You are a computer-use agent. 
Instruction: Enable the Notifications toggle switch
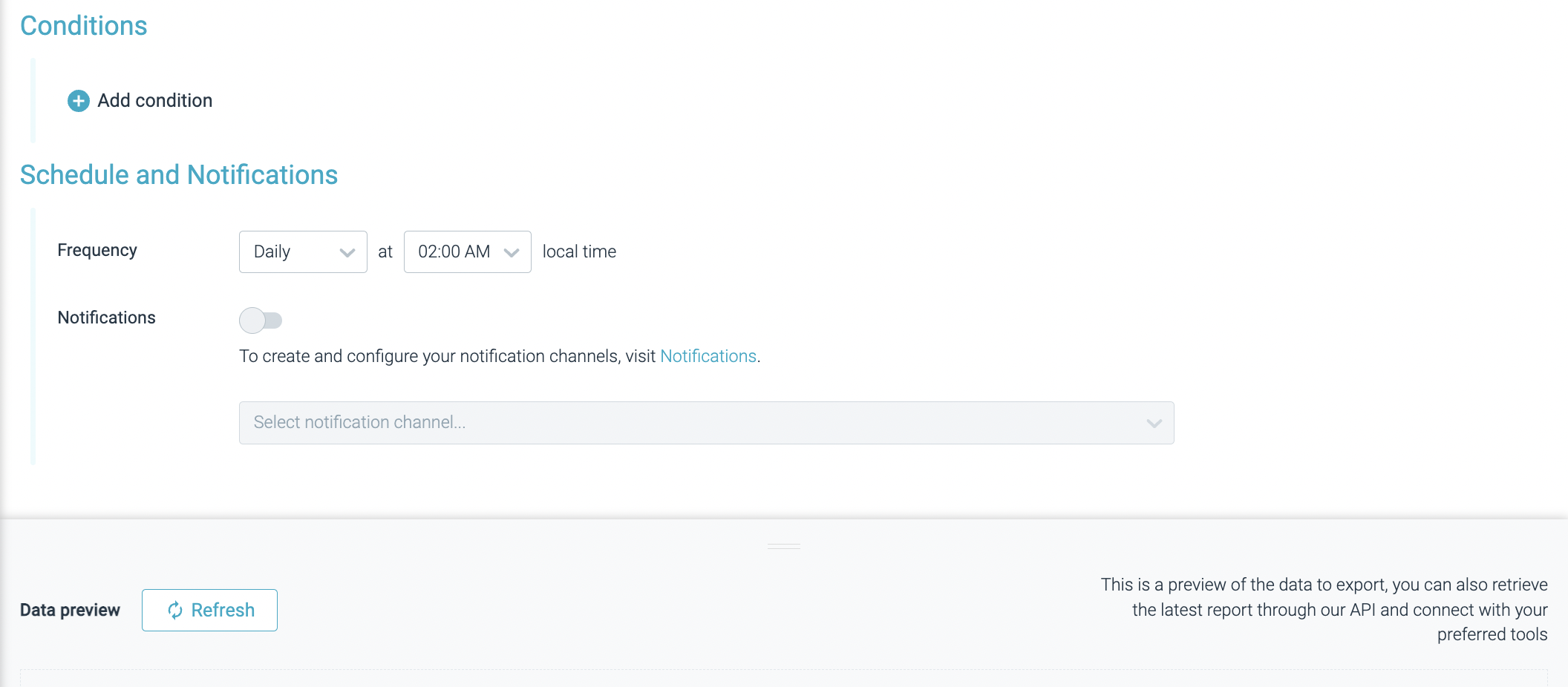point(261,321)
